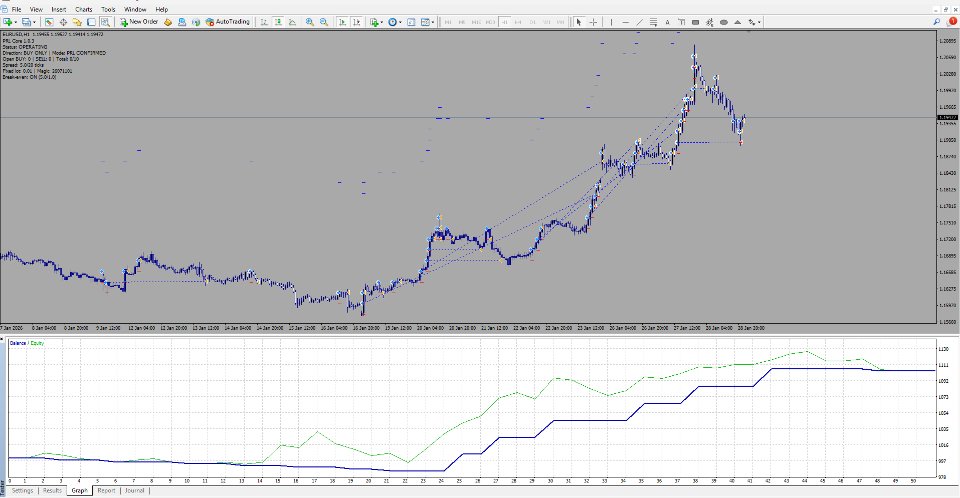Viewport: 960px width, 498px height.
Task: Open the Charts menu
Action: click(x=83, y=9)
